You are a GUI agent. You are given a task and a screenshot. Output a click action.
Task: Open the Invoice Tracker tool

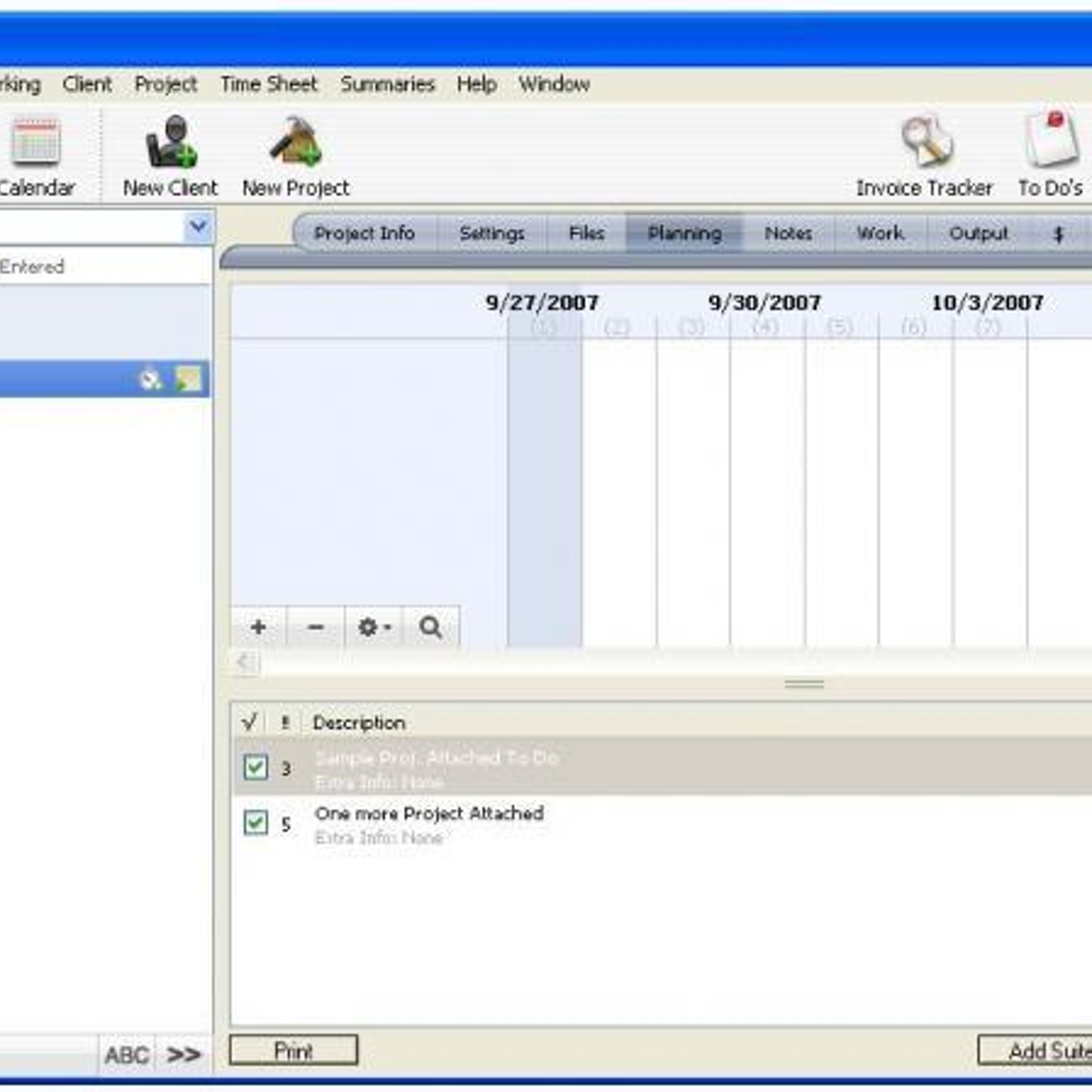pyautogui.click(x=925, y=143)
